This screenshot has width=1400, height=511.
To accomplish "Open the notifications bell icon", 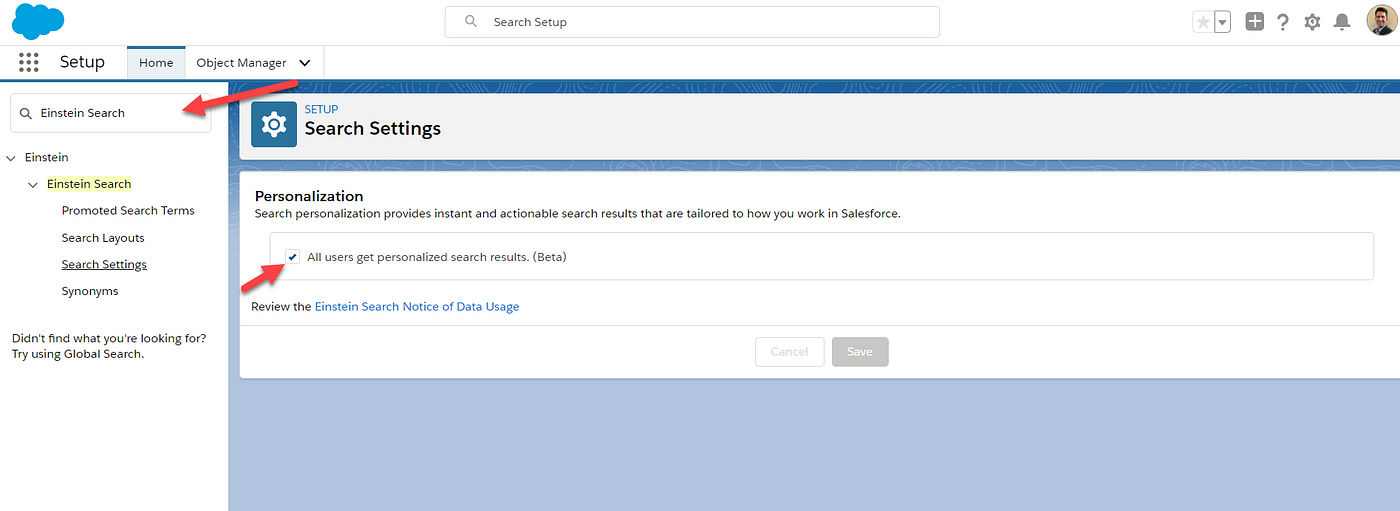I will [x=1342, y=22].
